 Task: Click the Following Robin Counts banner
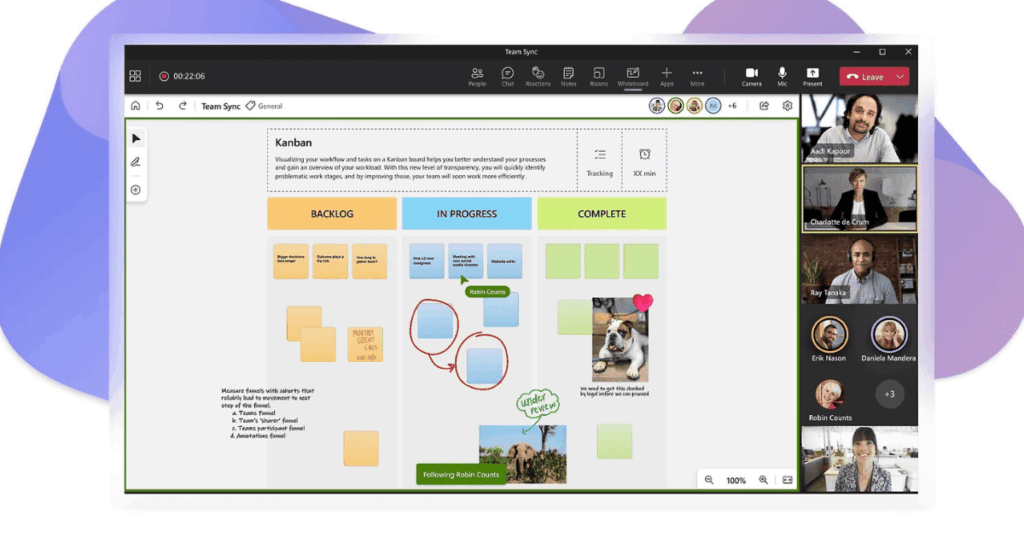[x=460, y=475]
